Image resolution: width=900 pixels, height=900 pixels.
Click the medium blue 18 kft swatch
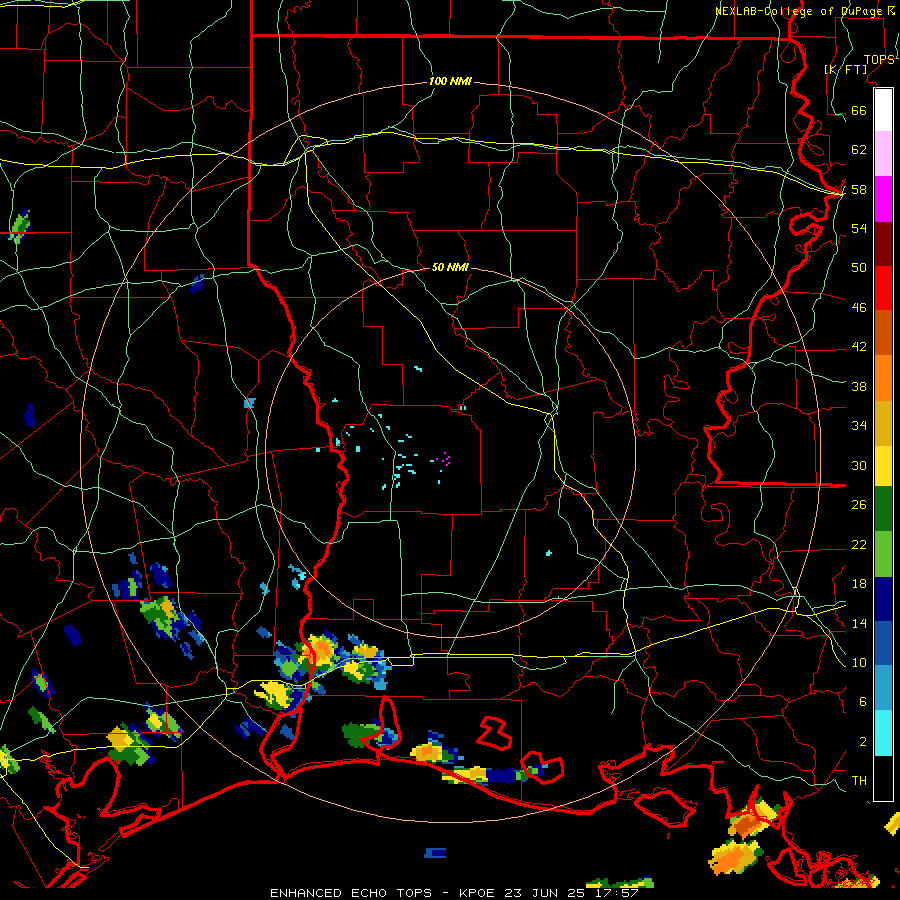883,643
